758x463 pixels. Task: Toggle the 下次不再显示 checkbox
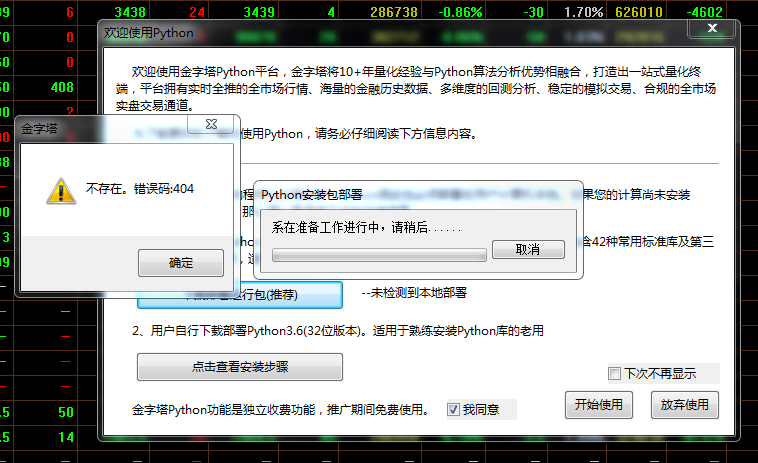614,374
